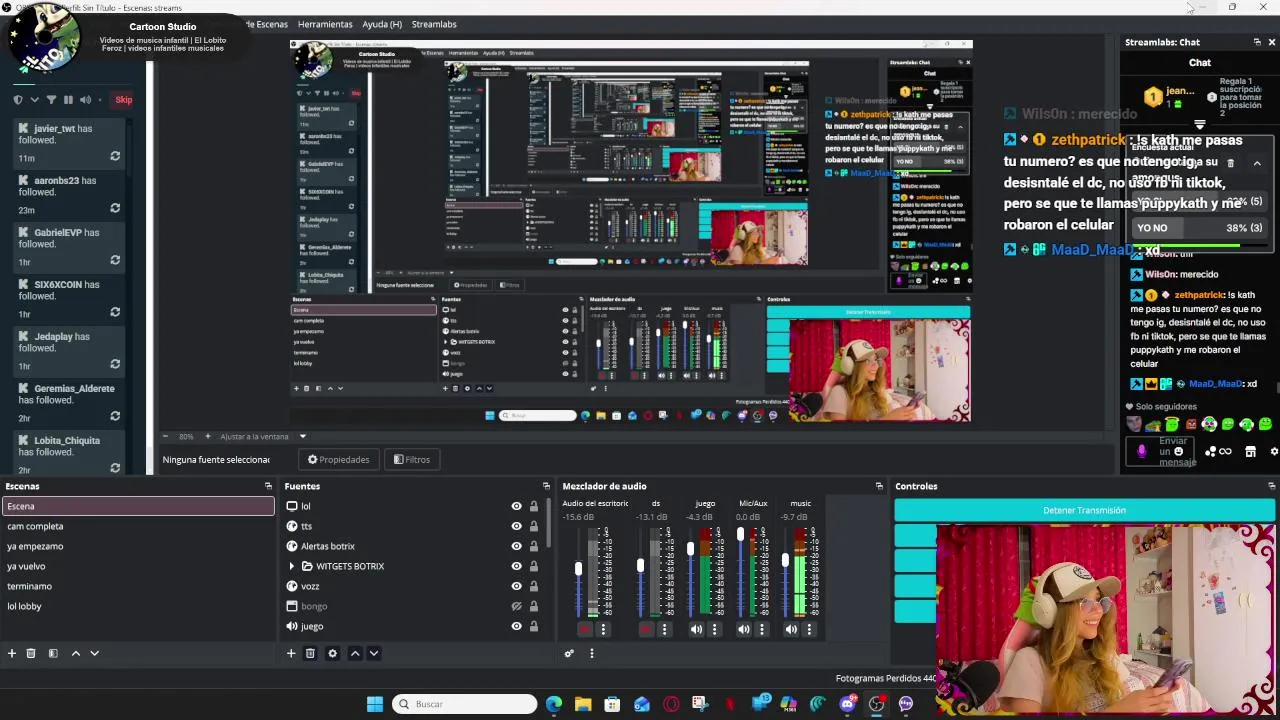Hide the juego source
This screenshot has width=1280, height=720.
tap(516, 626)
